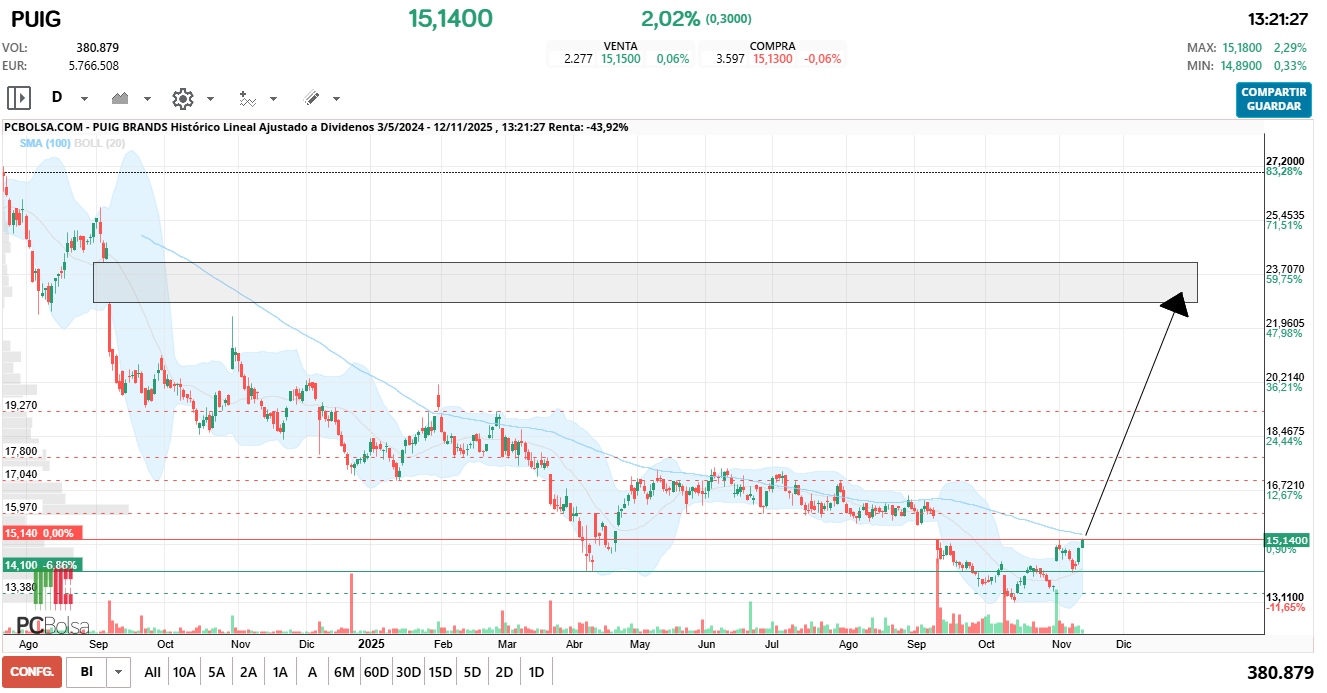Toggle the left sidebar panel icon
Viewport: 1327px width, 693px height.
coord(19,98)
